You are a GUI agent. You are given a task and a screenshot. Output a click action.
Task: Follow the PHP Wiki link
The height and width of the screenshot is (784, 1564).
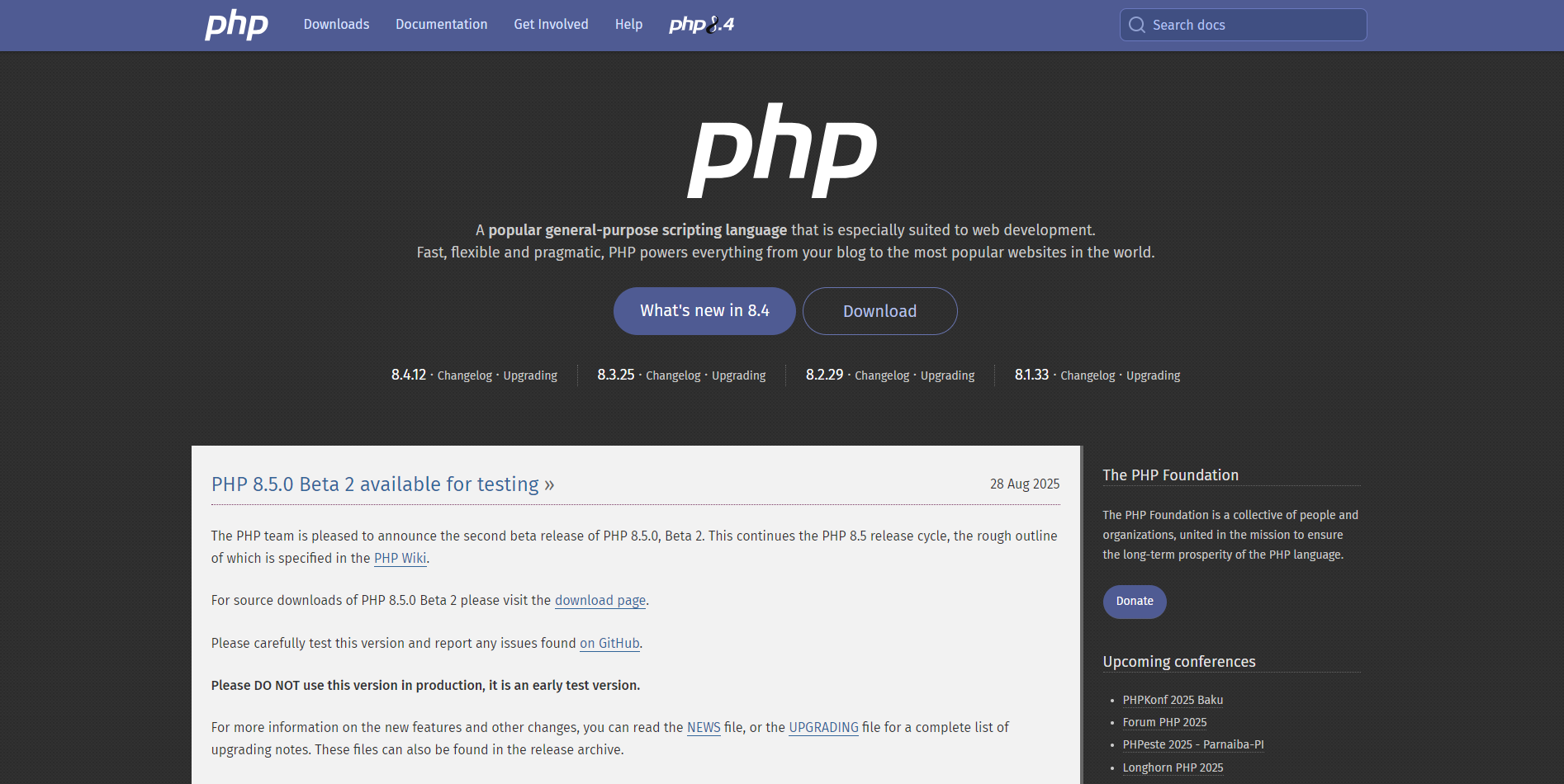pos(400,558)
